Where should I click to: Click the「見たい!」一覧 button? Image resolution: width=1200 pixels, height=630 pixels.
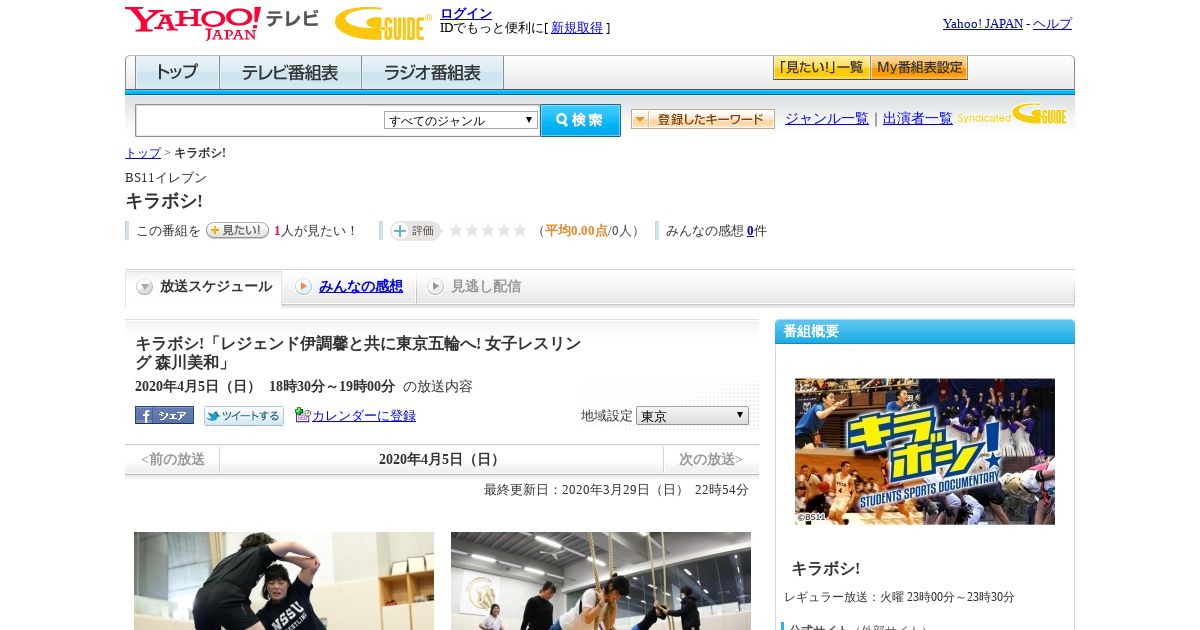click(821, 68)
